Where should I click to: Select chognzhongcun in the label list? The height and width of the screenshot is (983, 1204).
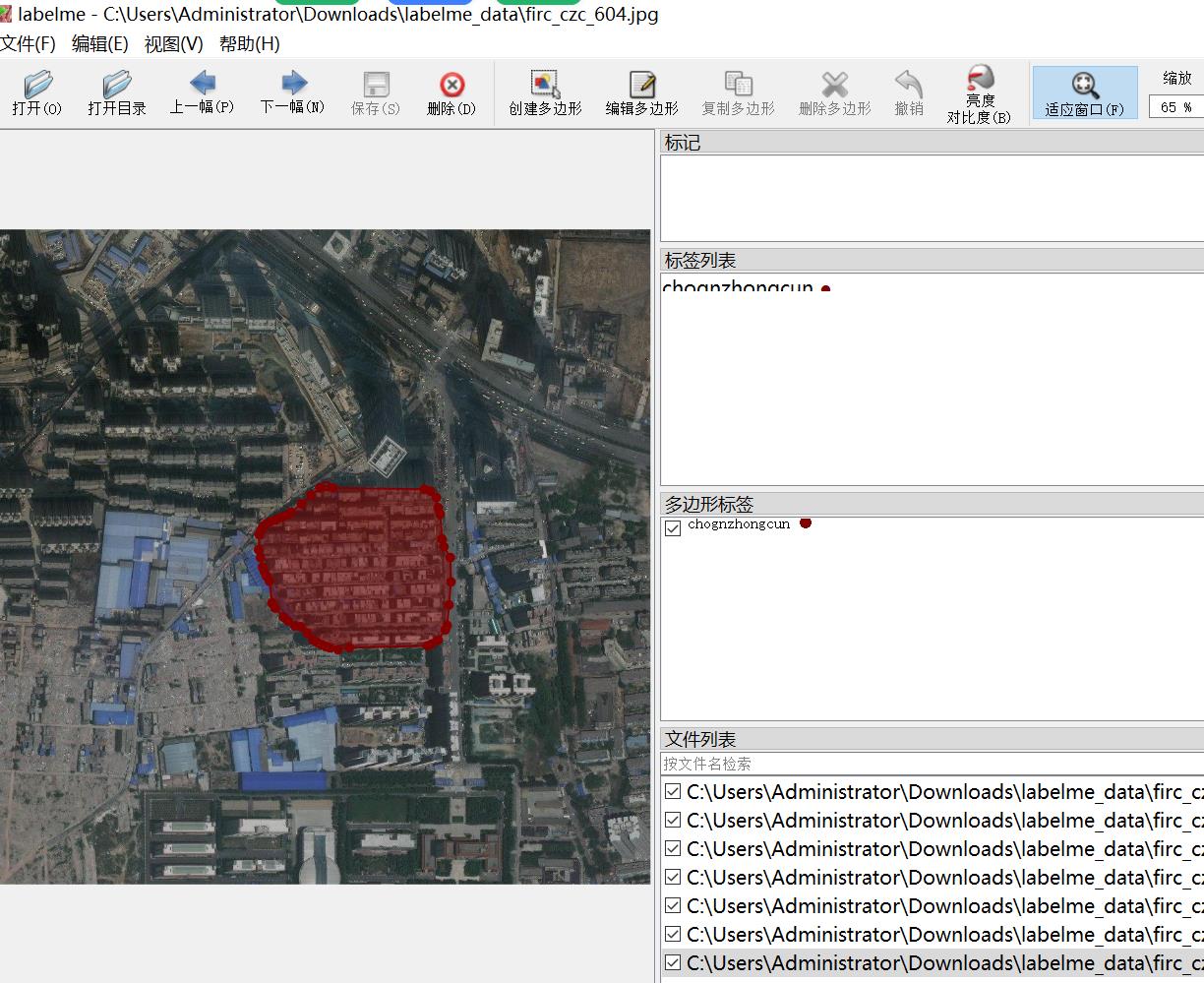[738, 287]
